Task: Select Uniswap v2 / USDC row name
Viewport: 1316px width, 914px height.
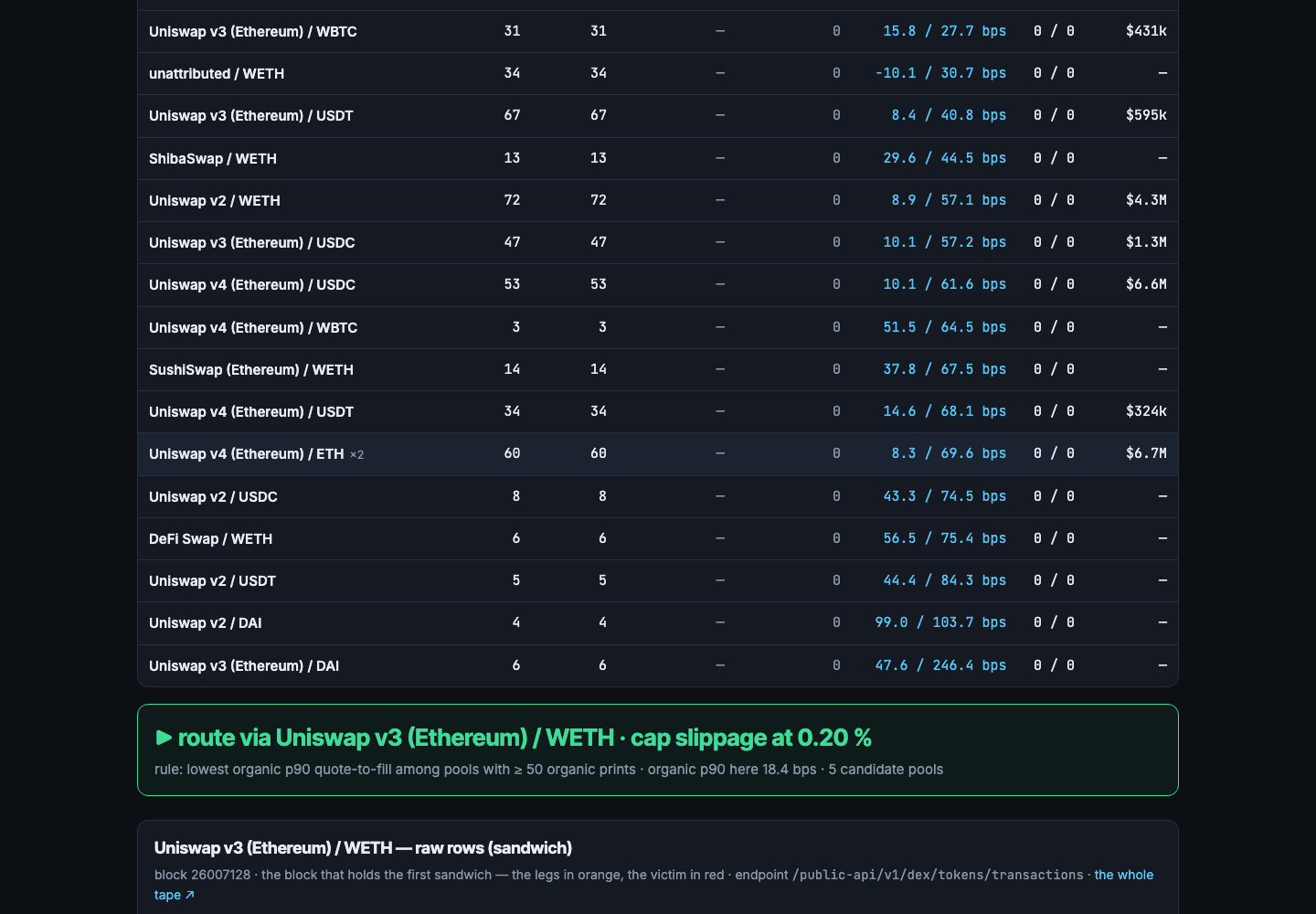Action: point(213,497)
